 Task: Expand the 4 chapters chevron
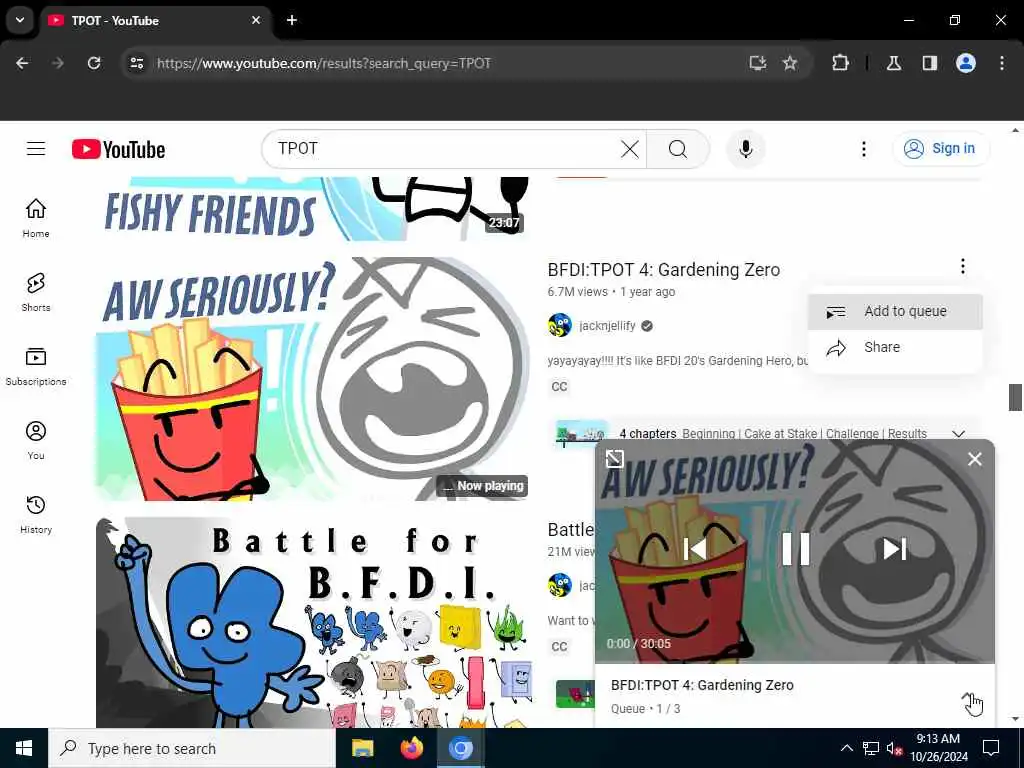click(958, 434)
